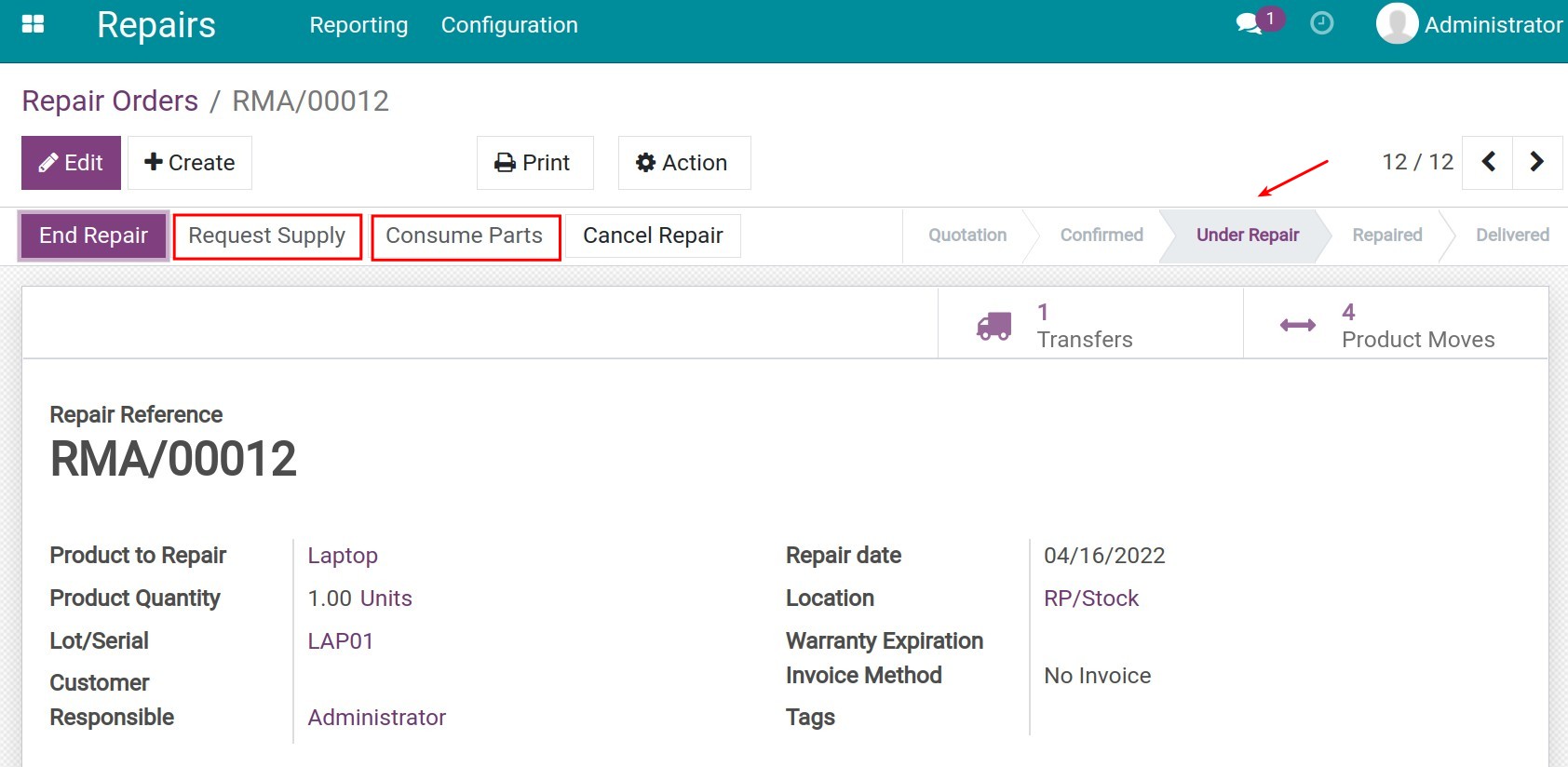Select the Quotation status stage
1568x767 pixels.
point(967,235)
